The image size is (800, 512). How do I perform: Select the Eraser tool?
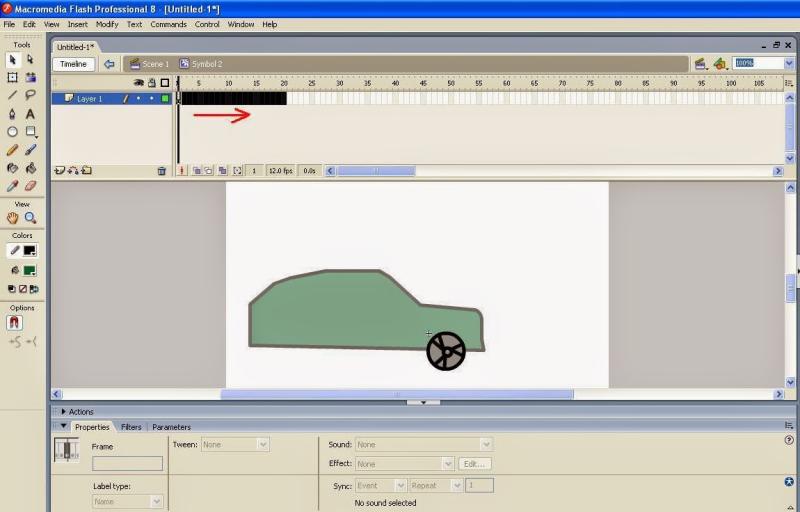[x=31, y=186]
